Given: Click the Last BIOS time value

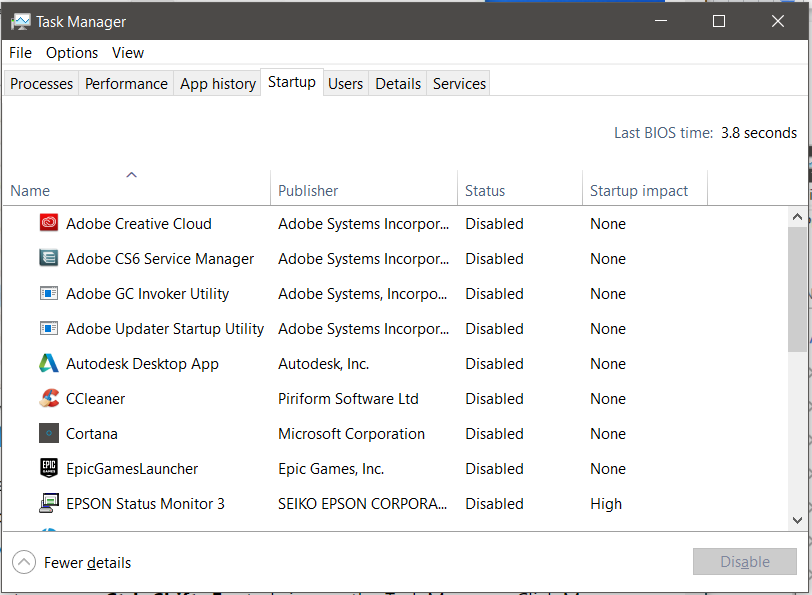Looking at the screenshot, I should click(x=759, y=133).
